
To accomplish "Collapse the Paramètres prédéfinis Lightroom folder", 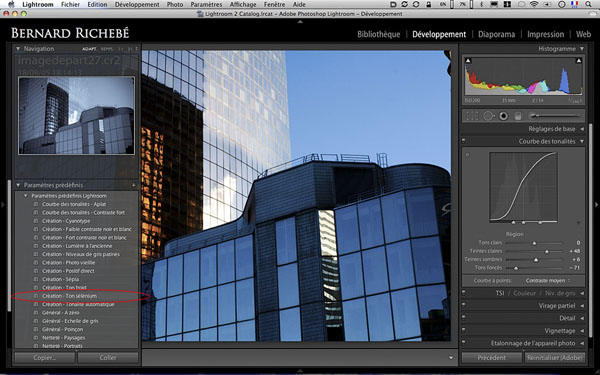I will coord(26,196).
